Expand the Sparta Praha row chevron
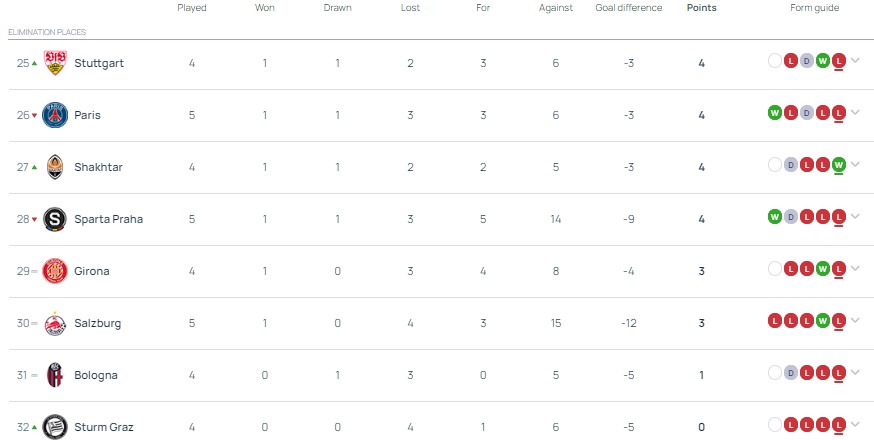Image resolution: width=874 pixels, height=440 pixels. 855,216
